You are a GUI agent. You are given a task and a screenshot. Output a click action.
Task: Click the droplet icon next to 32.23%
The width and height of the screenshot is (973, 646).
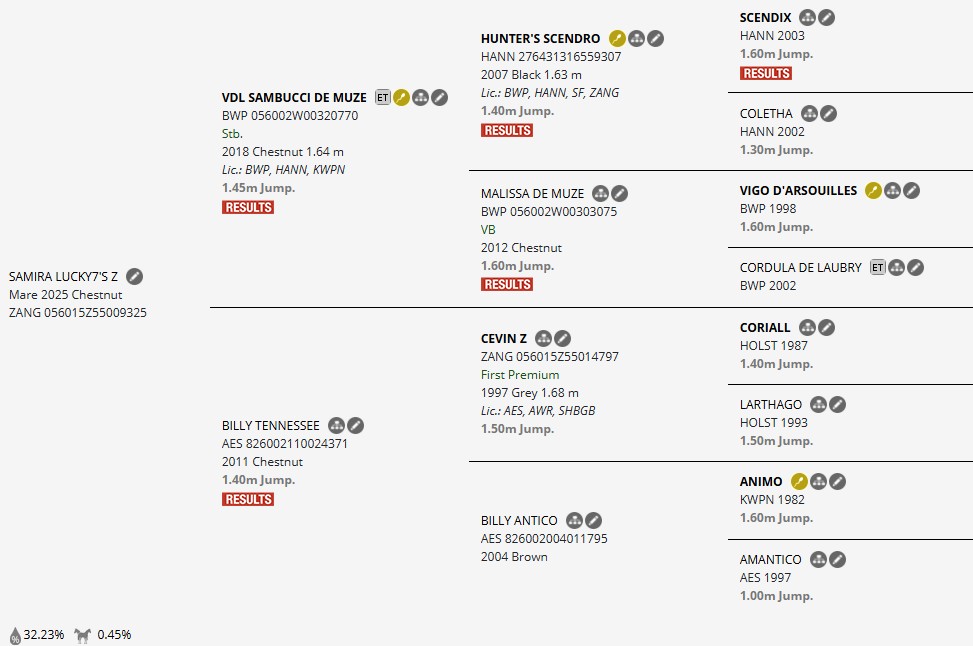coord(15,635)
